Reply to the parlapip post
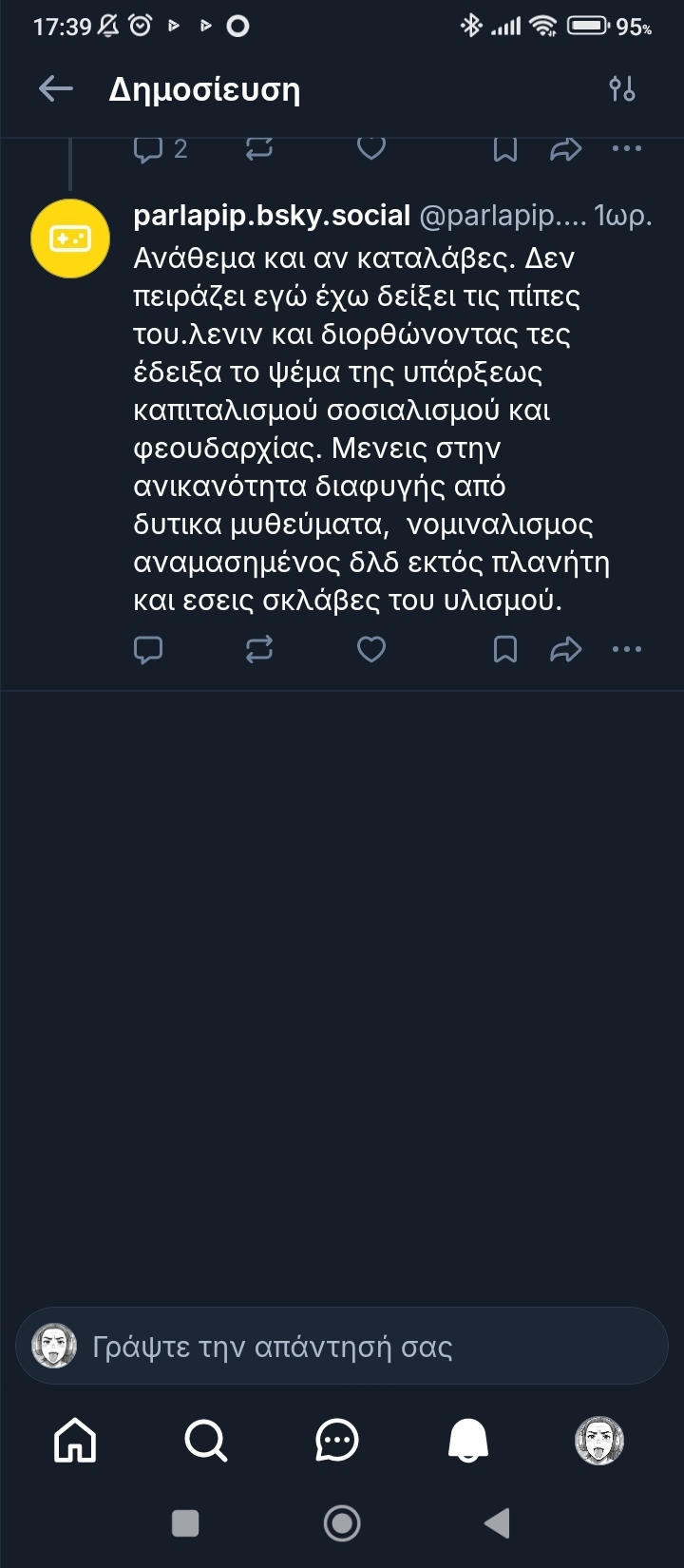This screenshot has height=1568, width=684. pyautogui.click(x=148, y=649)
